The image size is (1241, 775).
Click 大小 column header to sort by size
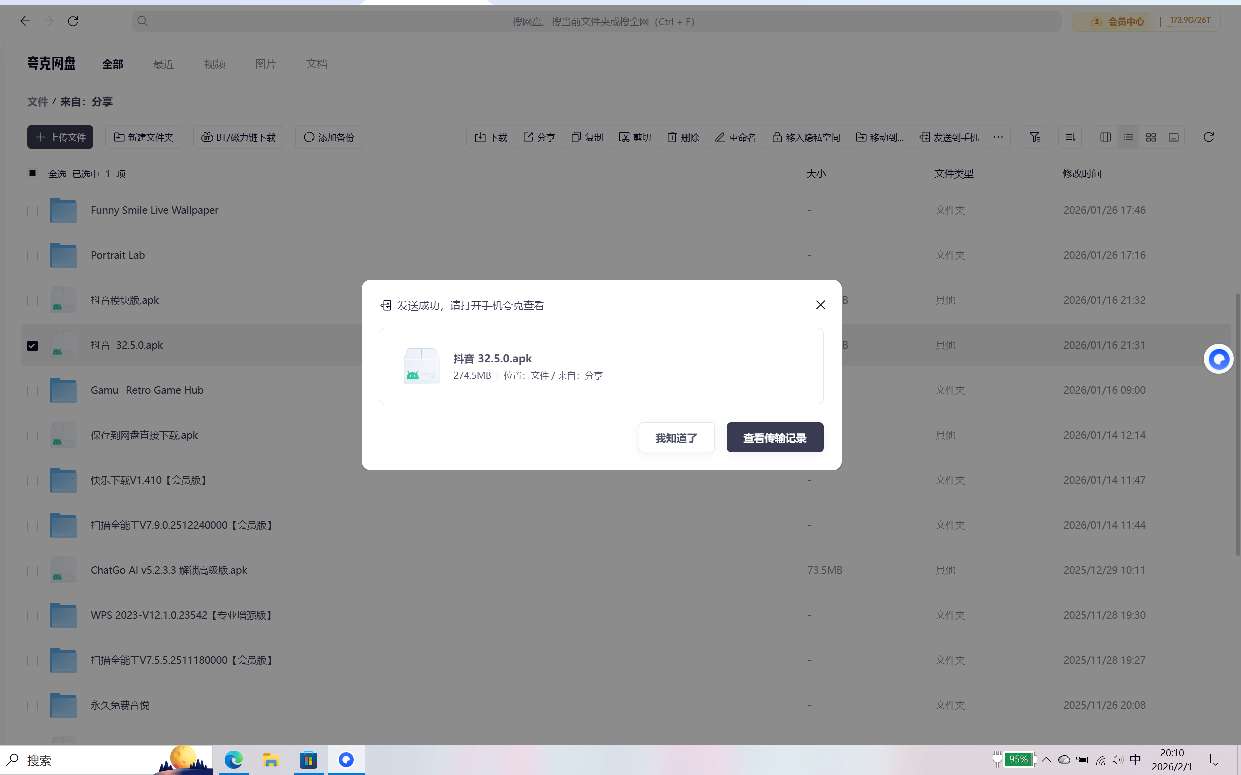click(816, 173)
